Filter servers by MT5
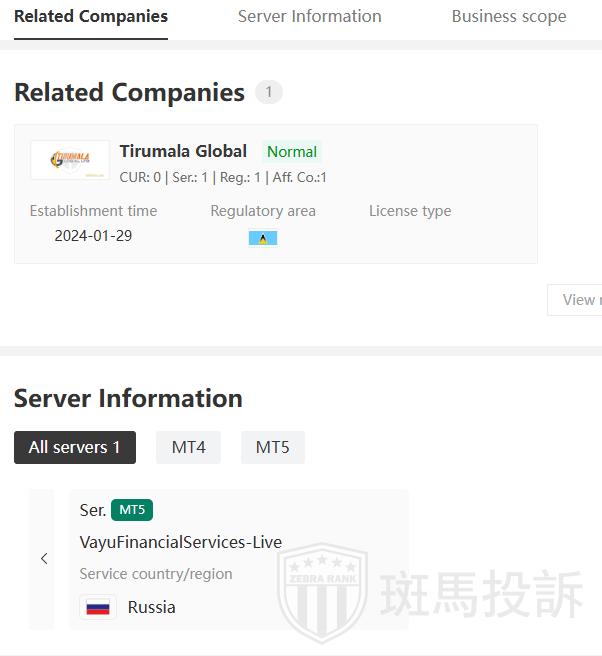The height and width of the screenshot is (656, 602). tap(272, 447)
